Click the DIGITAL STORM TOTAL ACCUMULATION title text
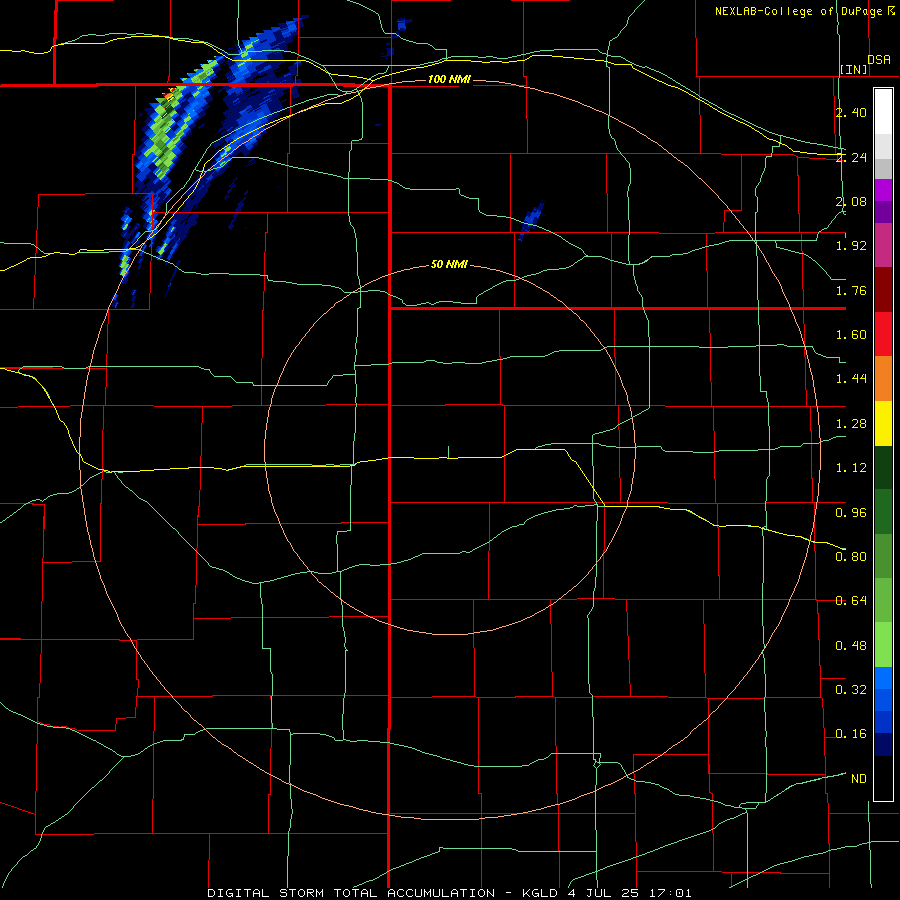 click(351, 893)
